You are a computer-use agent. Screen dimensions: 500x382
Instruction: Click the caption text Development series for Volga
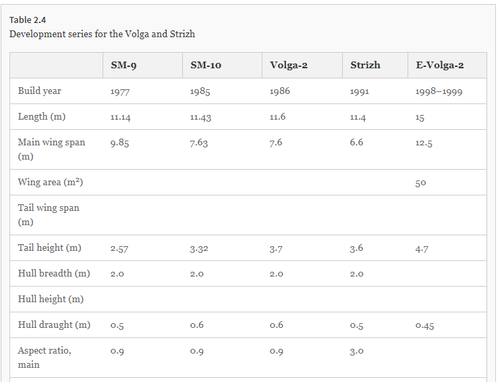102,34
